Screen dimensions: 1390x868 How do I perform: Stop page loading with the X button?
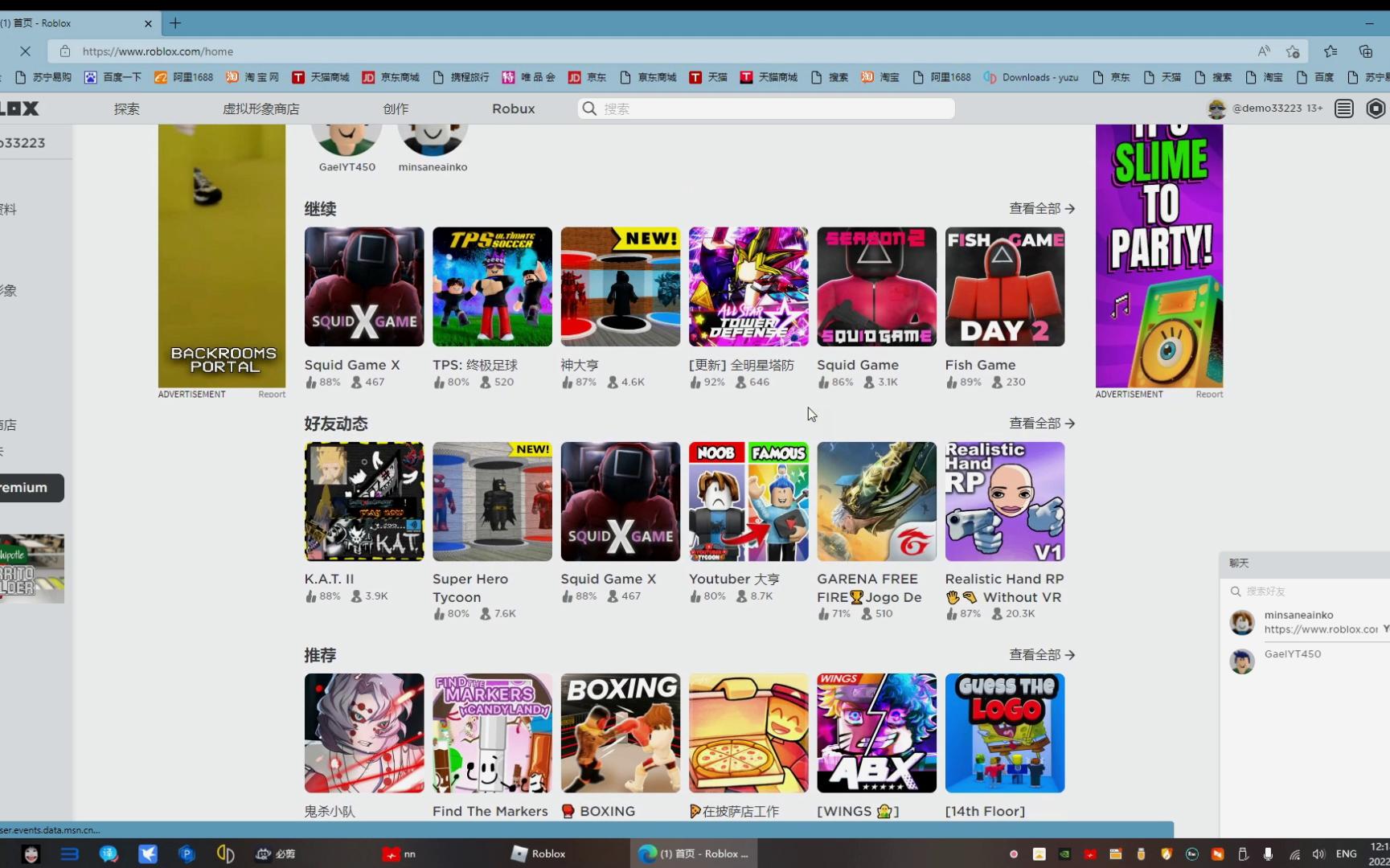tap(25, 51)
